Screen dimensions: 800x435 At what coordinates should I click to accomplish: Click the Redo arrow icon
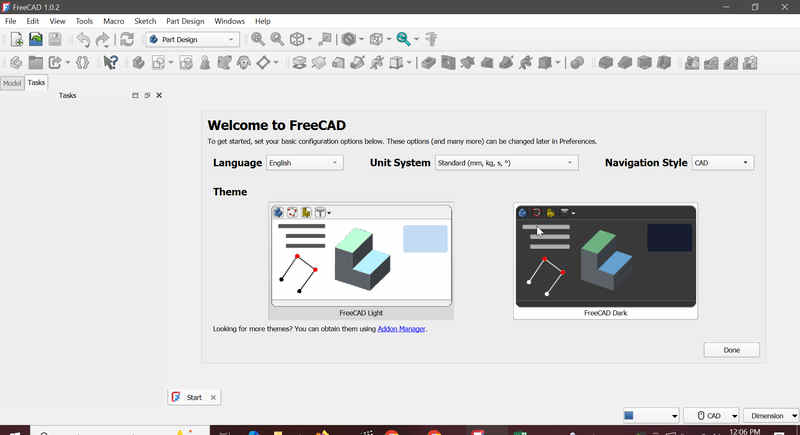pyautogui.click(x=103, y=39)
